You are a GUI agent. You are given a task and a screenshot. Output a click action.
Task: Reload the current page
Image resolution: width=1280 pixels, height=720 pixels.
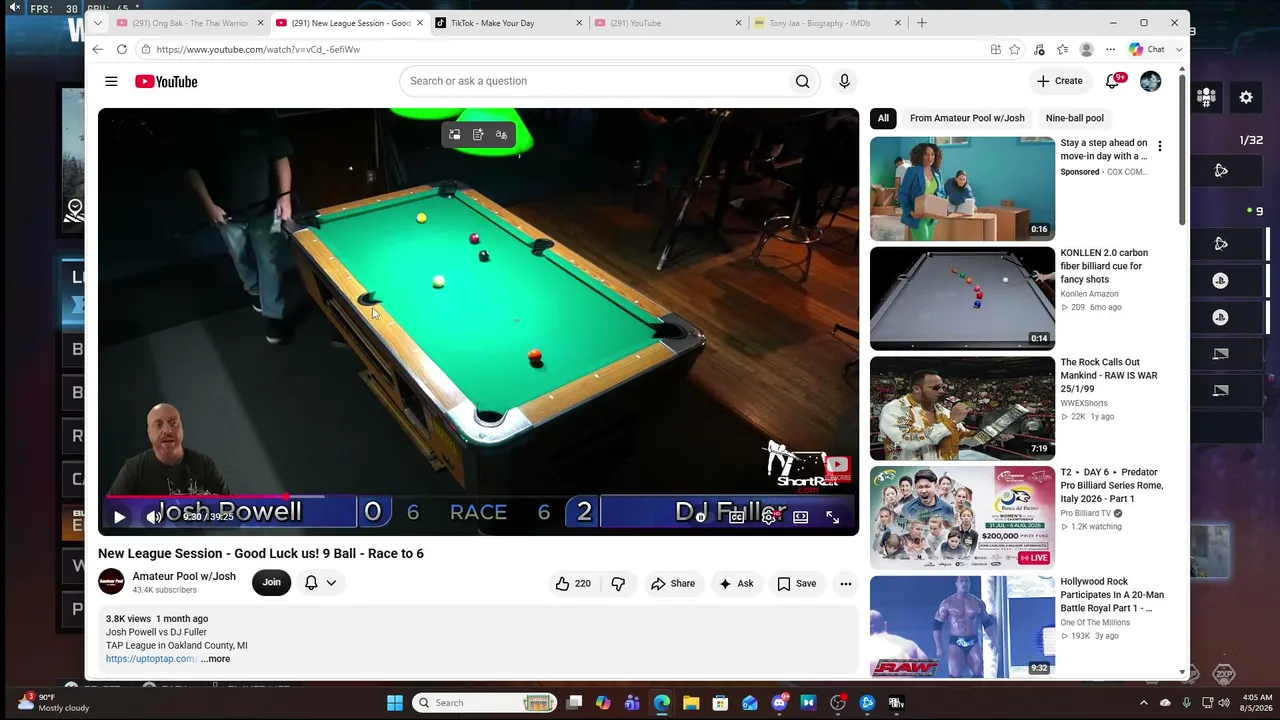(x=121, y=49)
